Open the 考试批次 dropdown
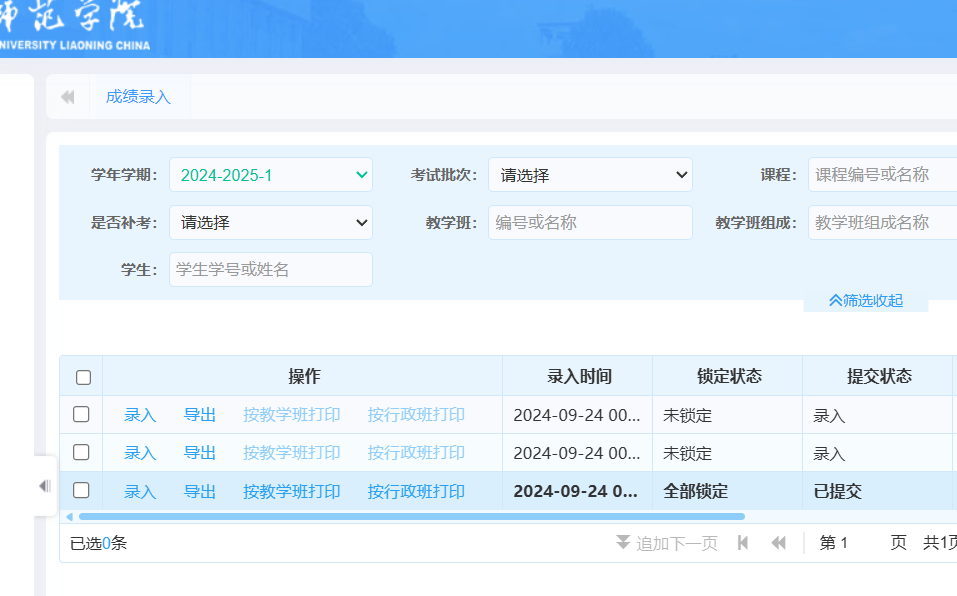Image resolution: width=957 pixels, height=596 pixels. point(590,175)
